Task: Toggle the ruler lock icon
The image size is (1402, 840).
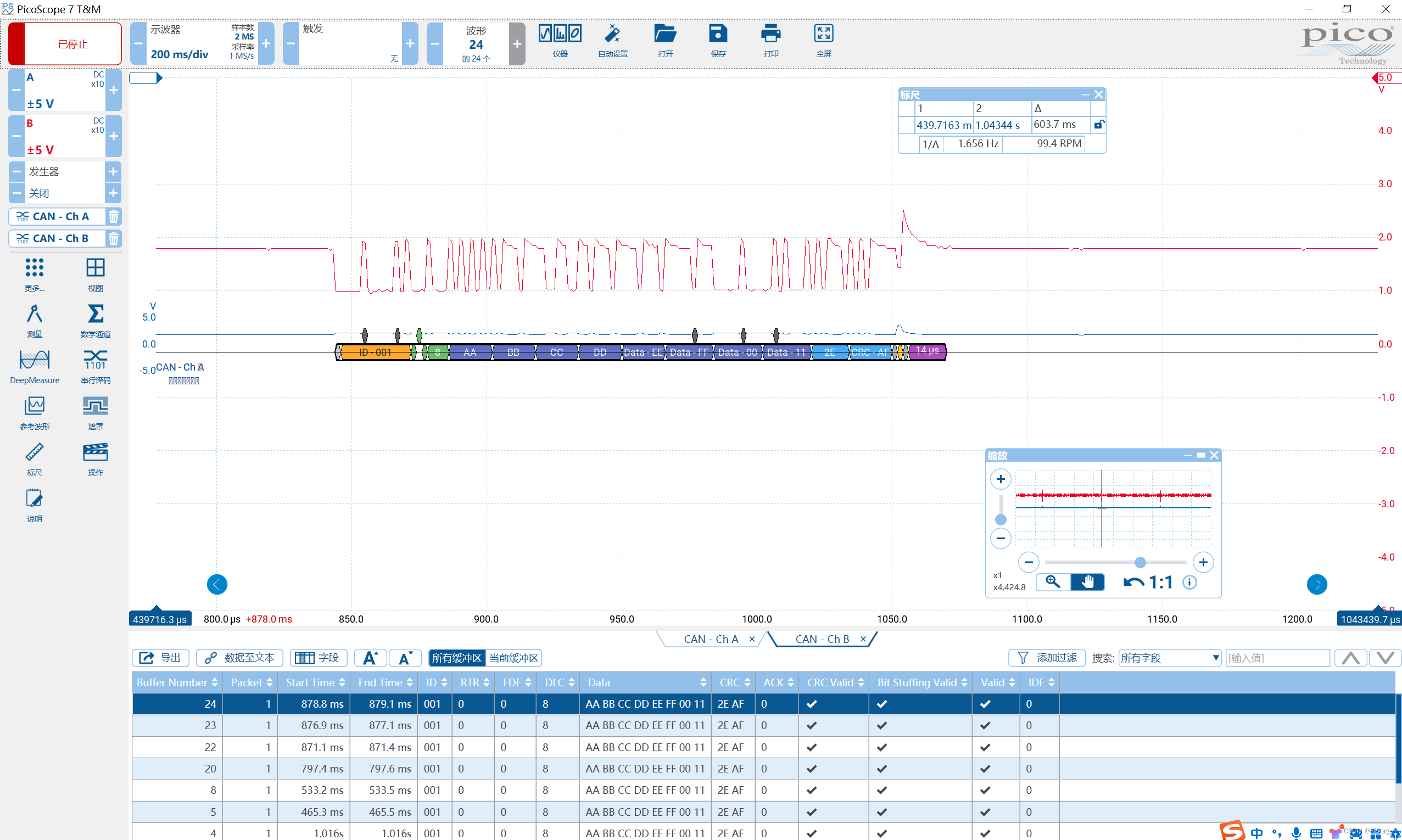Action: (1098, 125)
